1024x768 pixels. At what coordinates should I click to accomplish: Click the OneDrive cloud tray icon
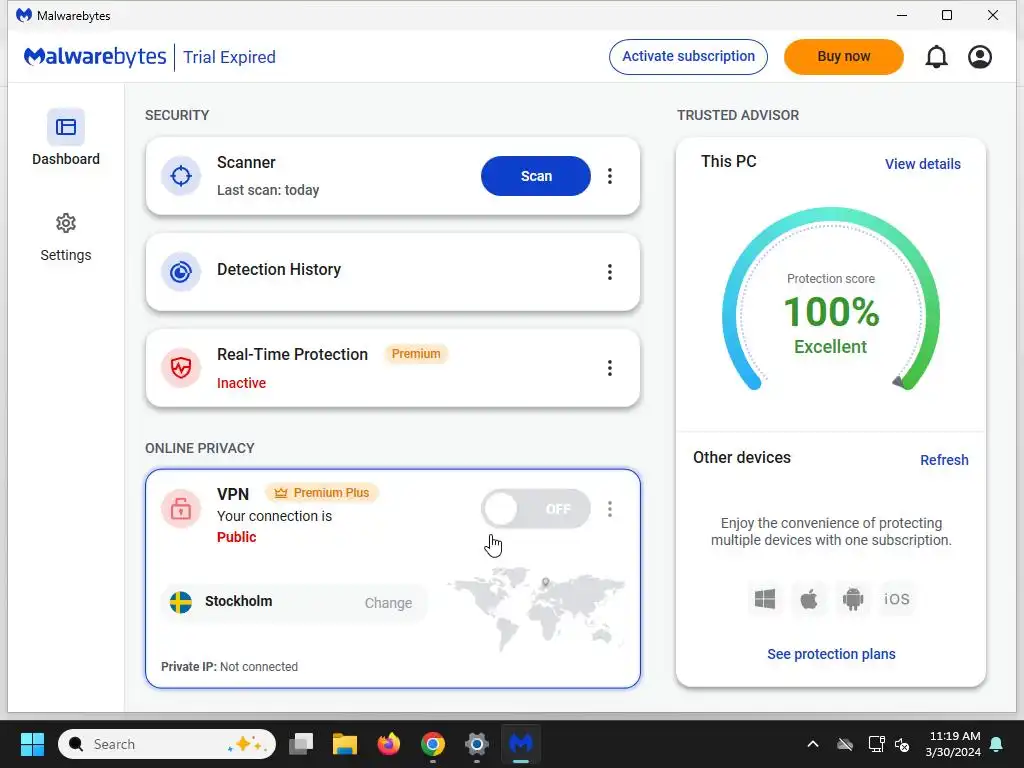coord(845,744)
